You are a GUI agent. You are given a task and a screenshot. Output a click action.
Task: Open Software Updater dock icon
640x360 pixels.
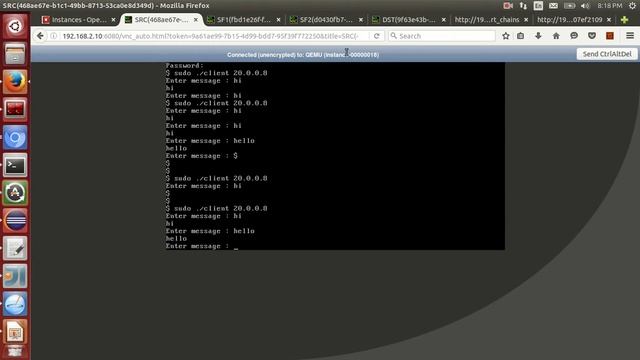(x=15, y=193)
